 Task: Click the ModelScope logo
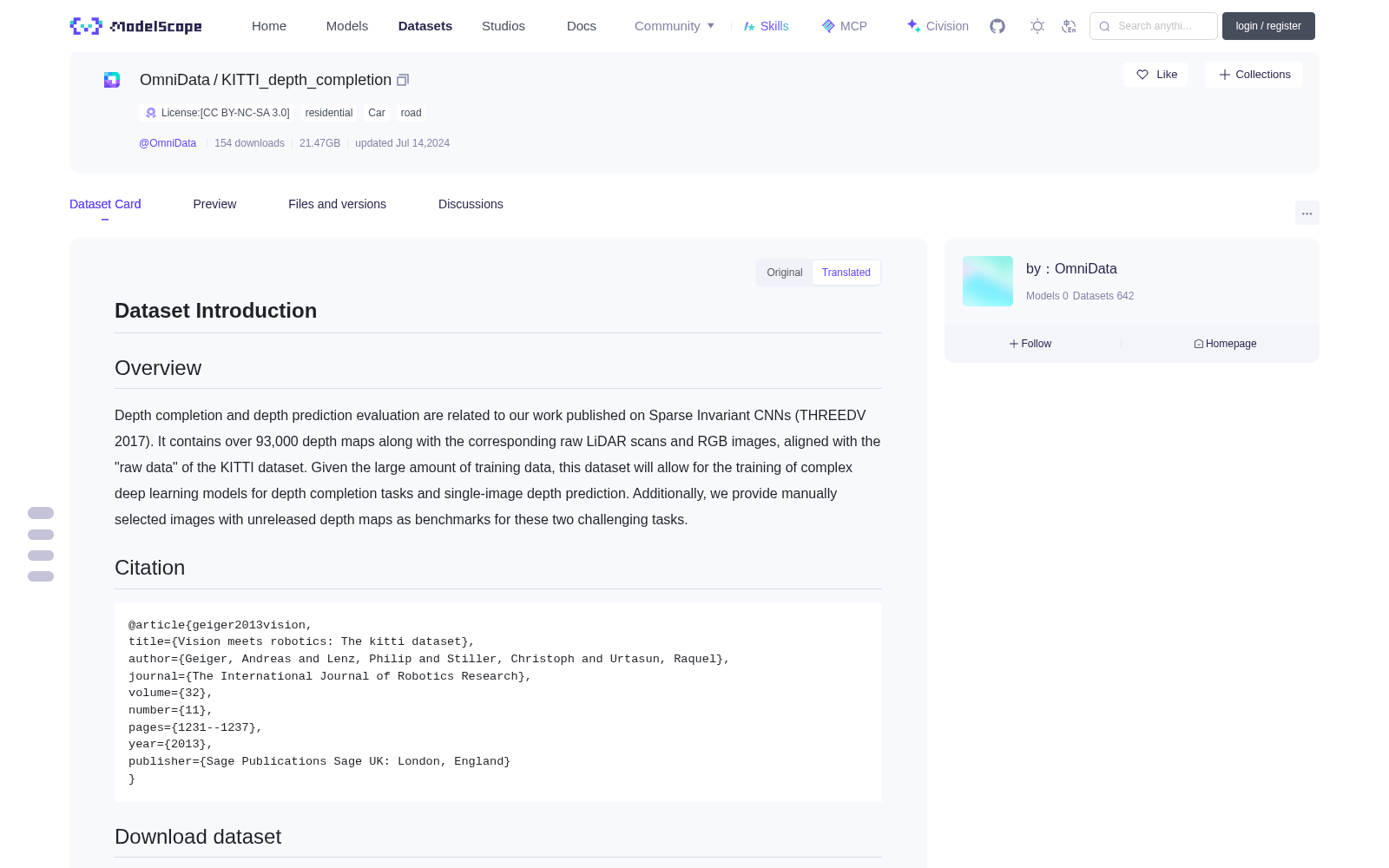pos(135,26)
